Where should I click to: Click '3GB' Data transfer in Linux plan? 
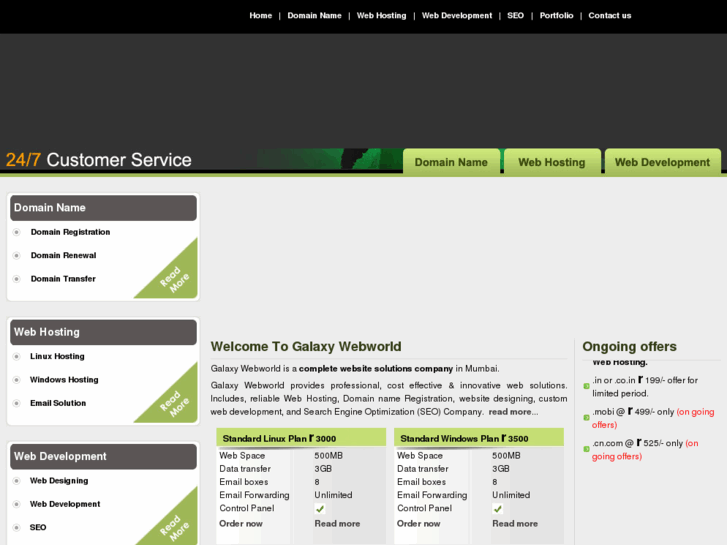point(323,468)
